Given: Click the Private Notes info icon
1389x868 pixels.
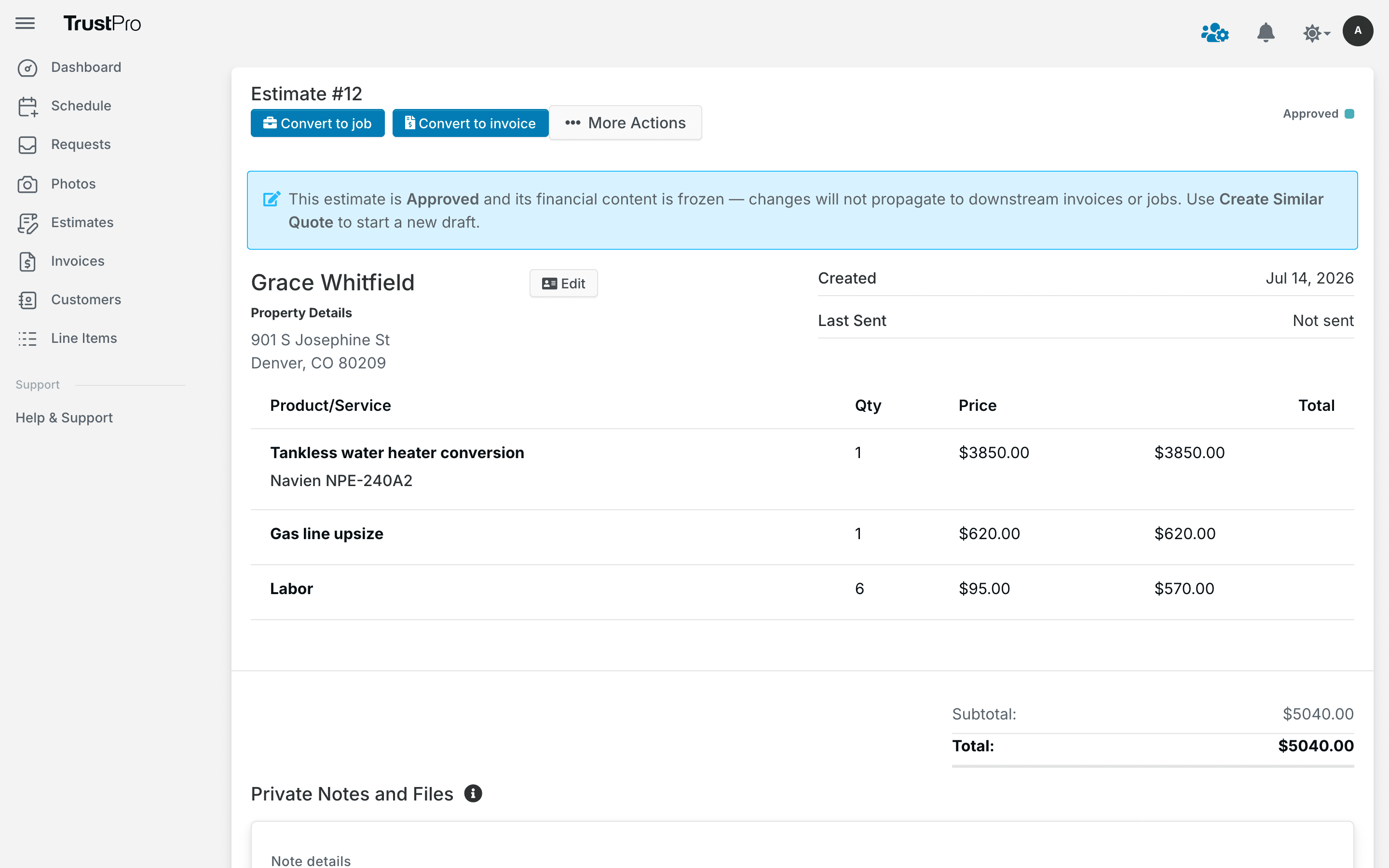Looking at the screenshot, I should [473, 793].
